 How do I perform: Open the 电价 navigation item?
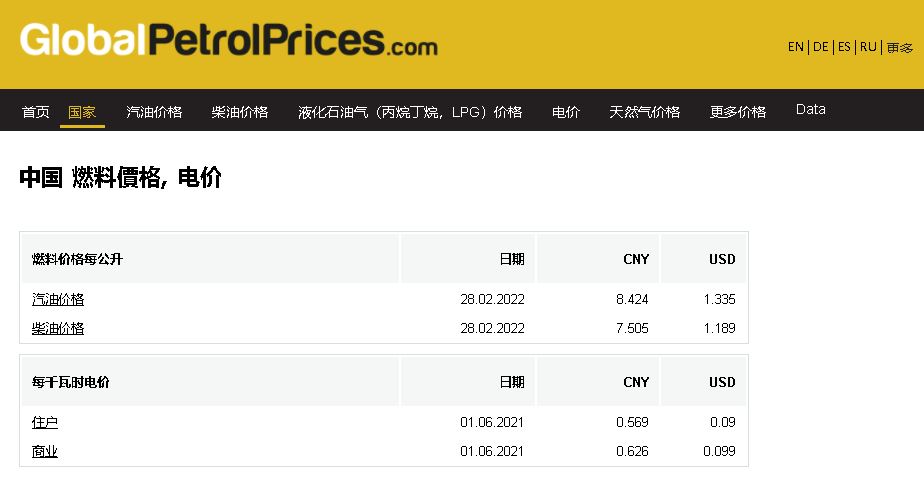point(566,112)
